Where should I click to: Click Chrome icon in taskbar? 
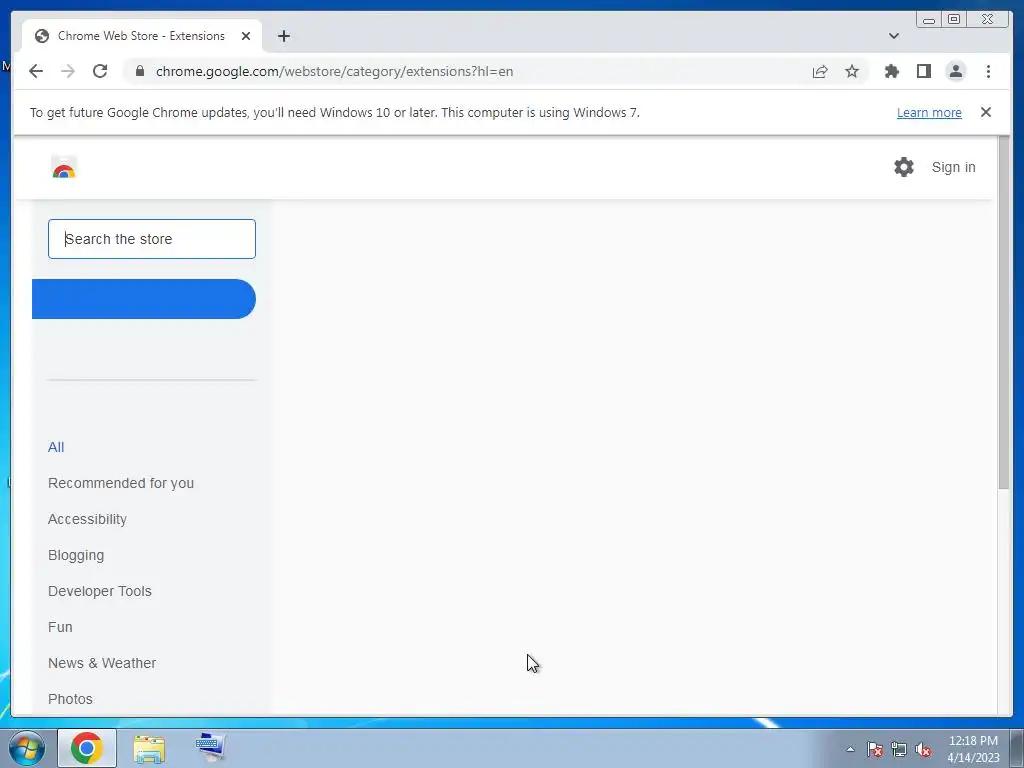tap(87, 748)
